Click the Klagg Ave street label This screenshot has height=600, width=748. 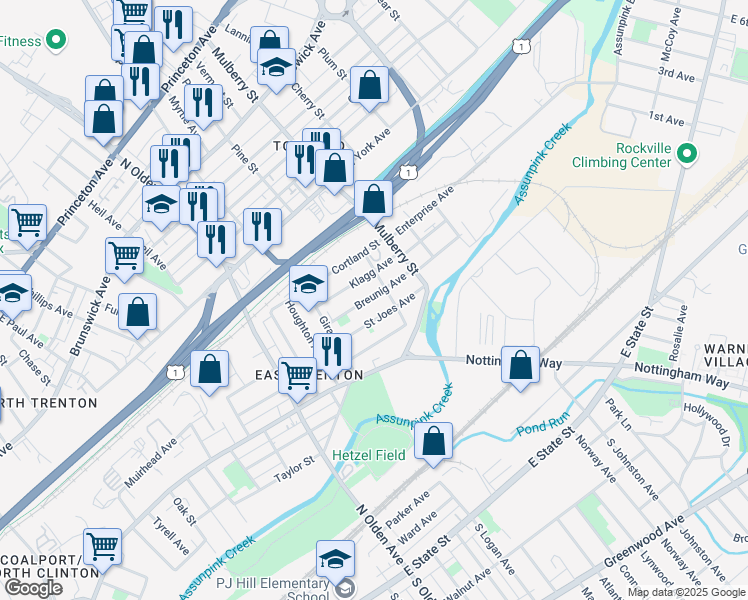coord(371,272)
